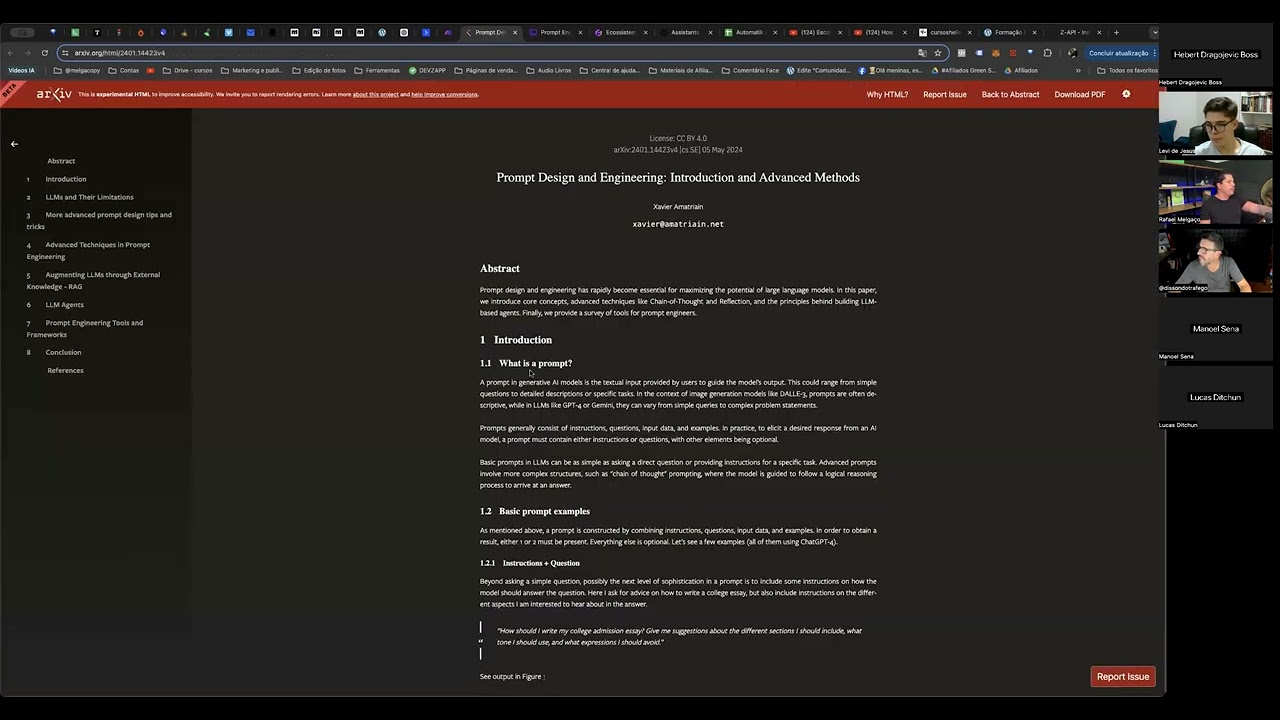This screenshot has width=1280, height=720.
Task: Open Videos IA bookmark
Action: 21,71
